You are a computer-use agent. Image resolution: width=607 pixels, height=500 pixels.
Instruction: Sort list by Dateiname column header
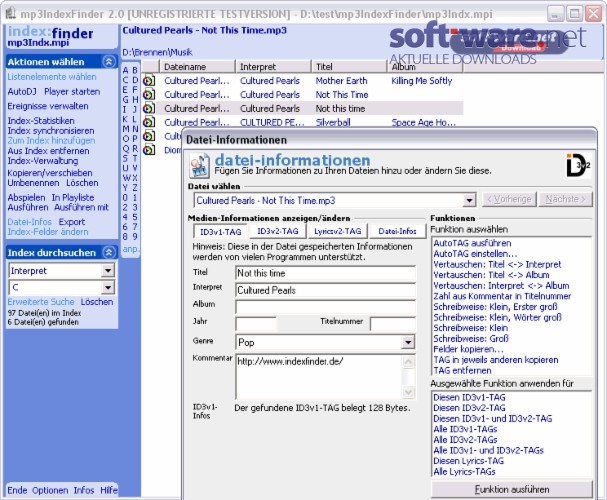(197, 67)
